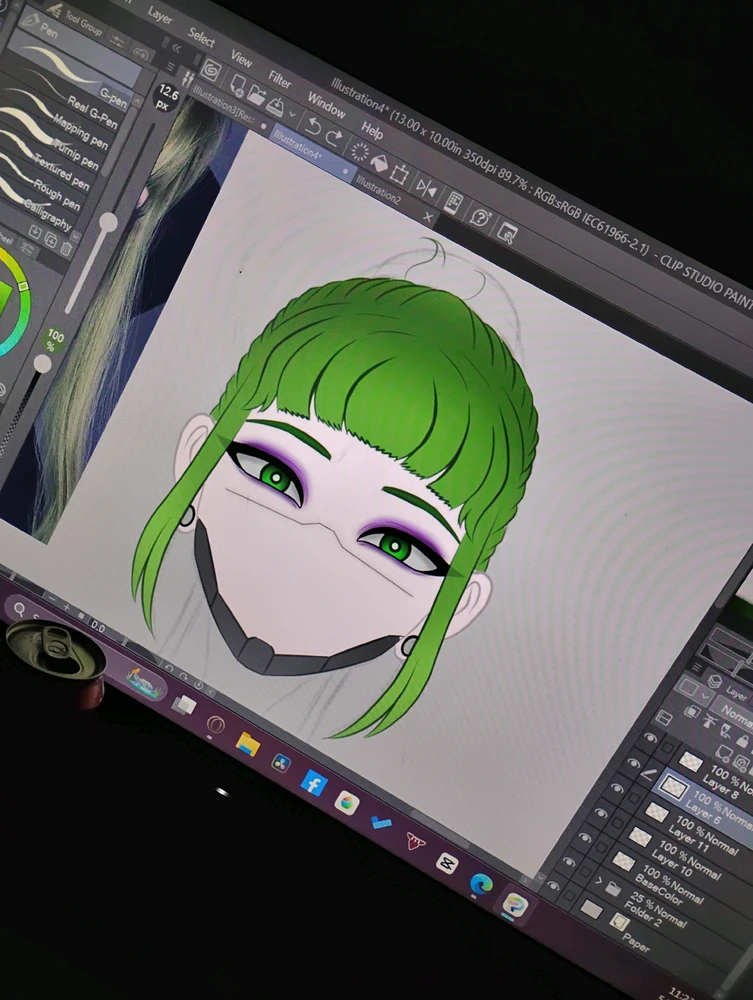The height and width of the screenshot is (1000, 753).
Task: Click sub tool list scroll-up arrow
Action: pos(138,101)
